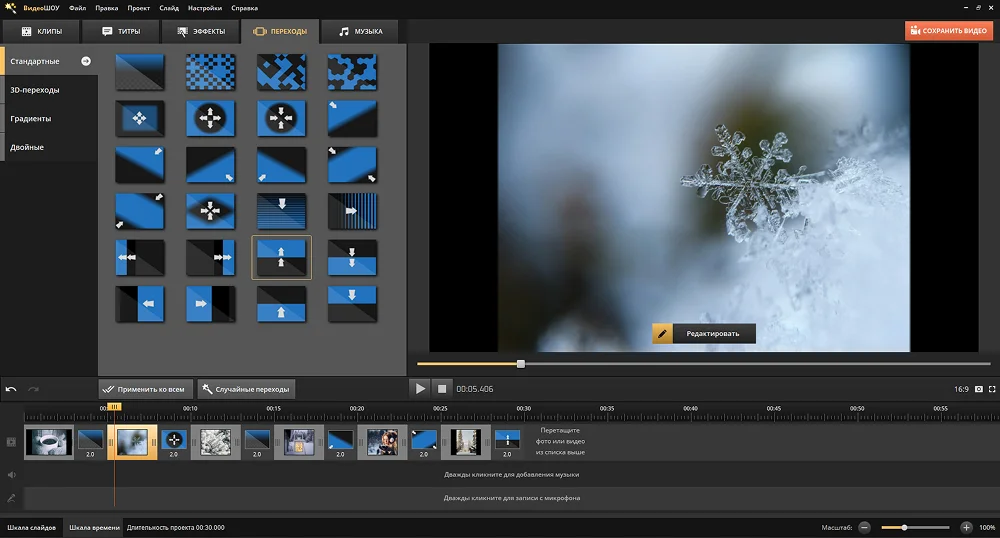The height and width of the screenshot is (538, 1000).
Task: Click the zoom out minus icon
Action: 864,527
